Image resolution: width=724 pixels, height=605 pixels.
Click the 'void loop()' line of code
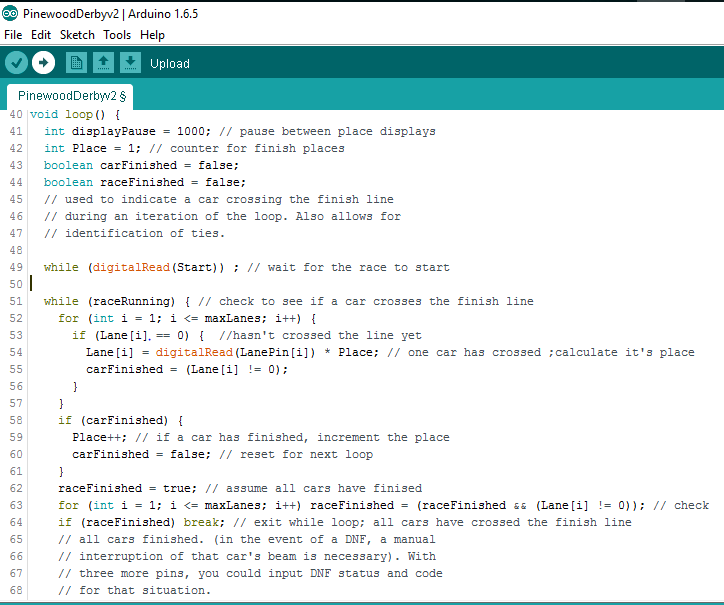75,115
